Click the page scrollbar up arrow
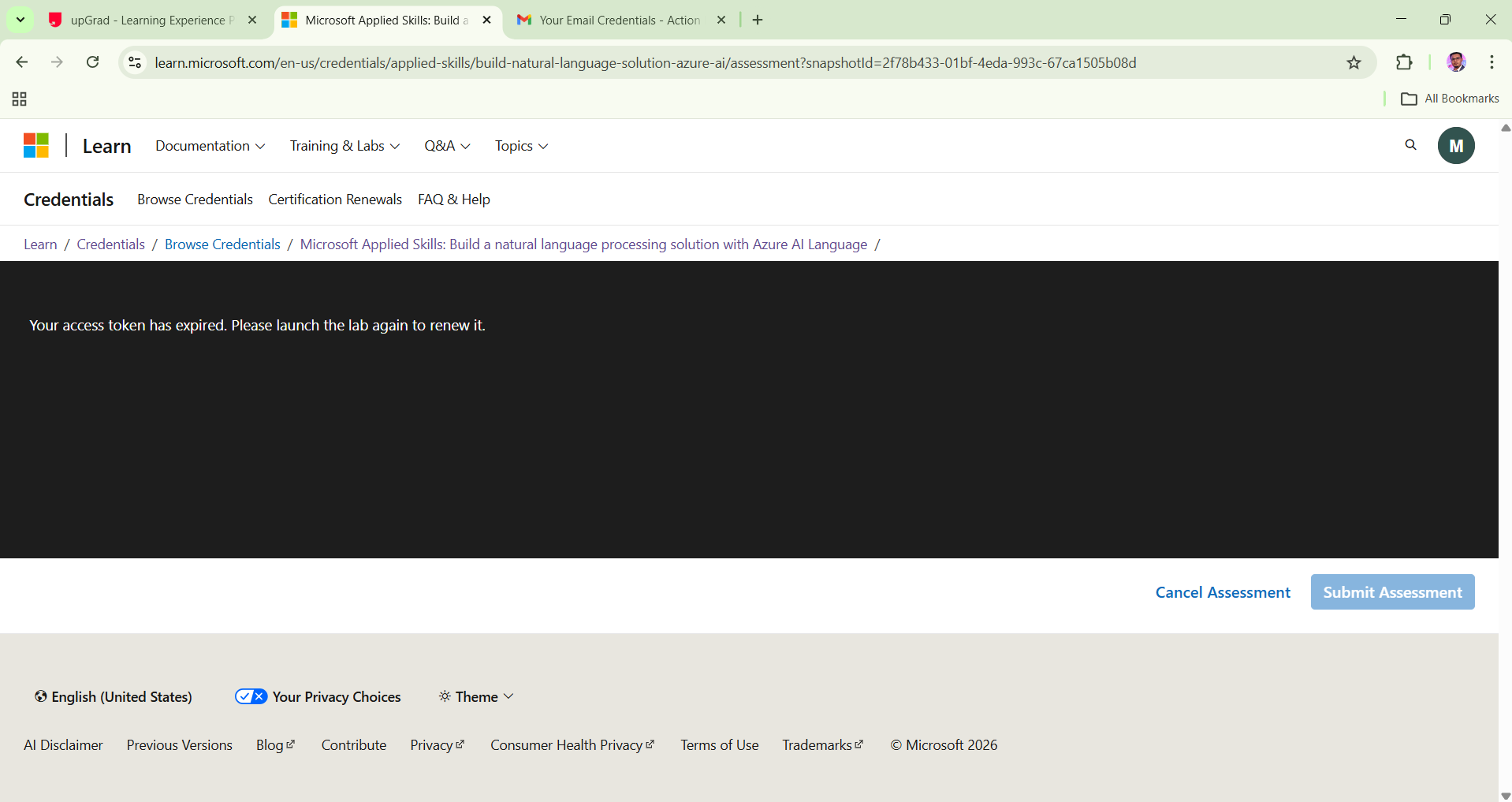The image size is (1512, 802). coord(1506,127)
